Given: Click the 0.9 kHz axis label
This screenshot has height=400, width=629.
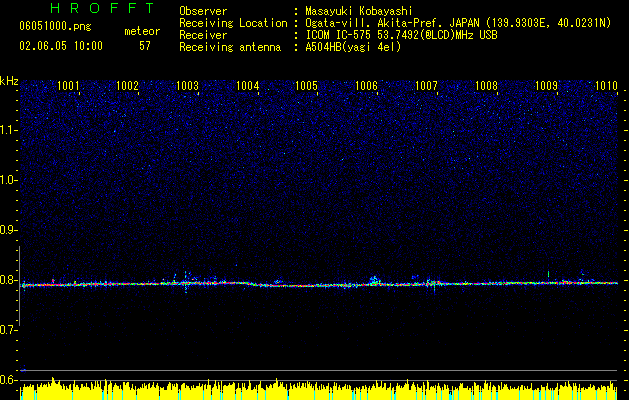Looking at the screenshot, I should pos(8,230).
